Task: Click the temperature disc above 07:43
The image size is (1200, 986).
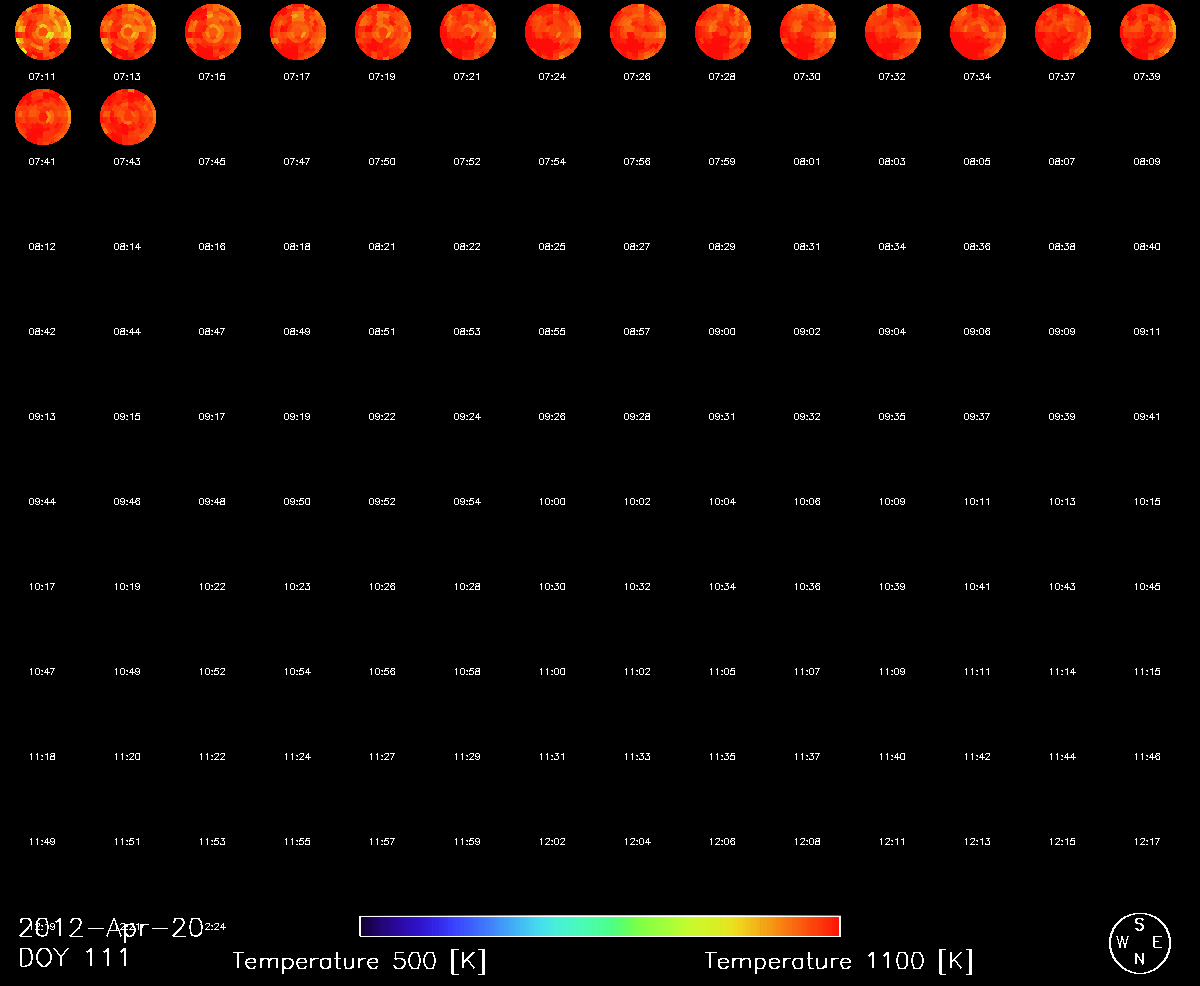Action: pos(128,118)
